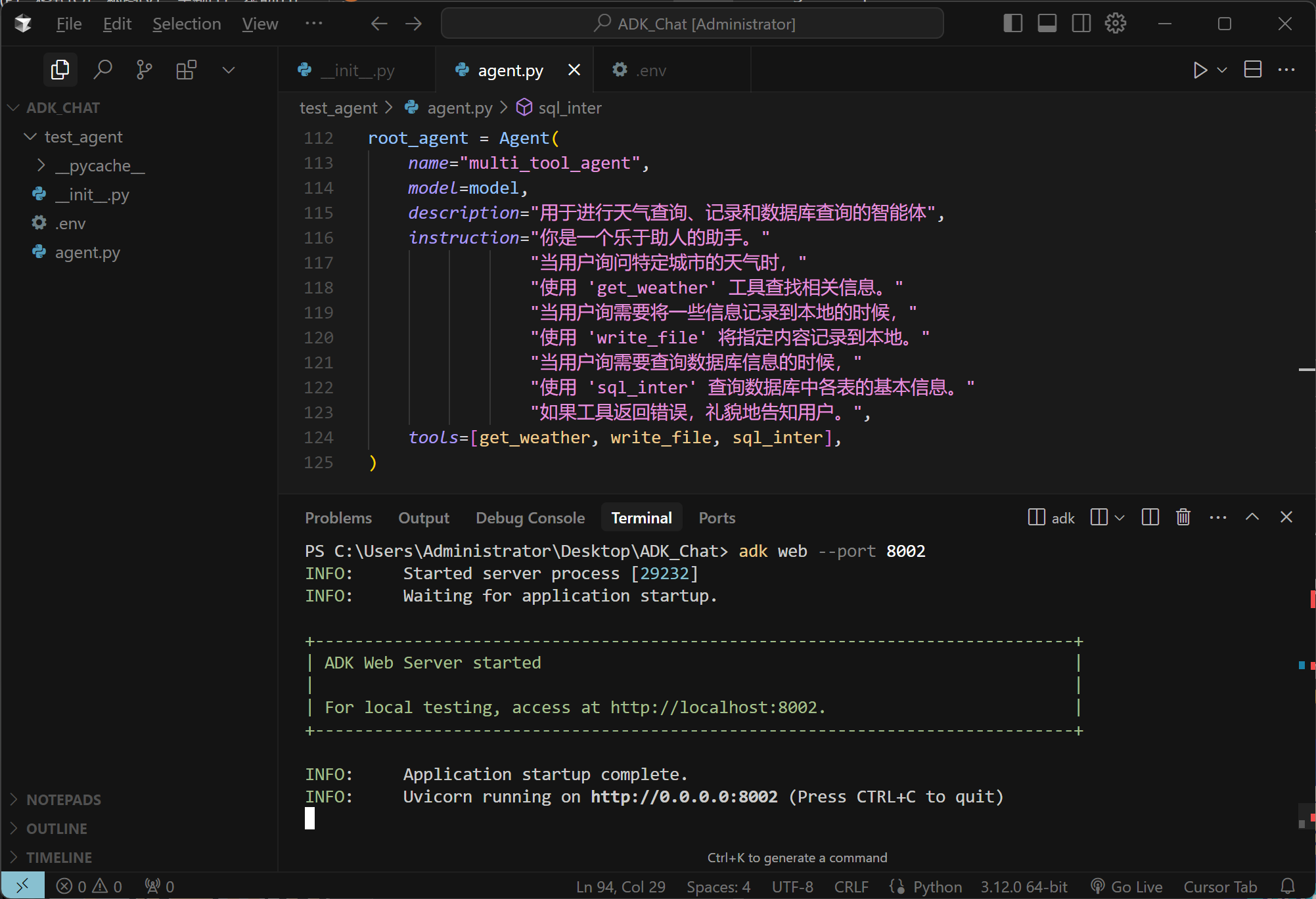The image size is (1316, 899).
Task: Switch to the __init__.py tab
Action: [x=357, y=70]
